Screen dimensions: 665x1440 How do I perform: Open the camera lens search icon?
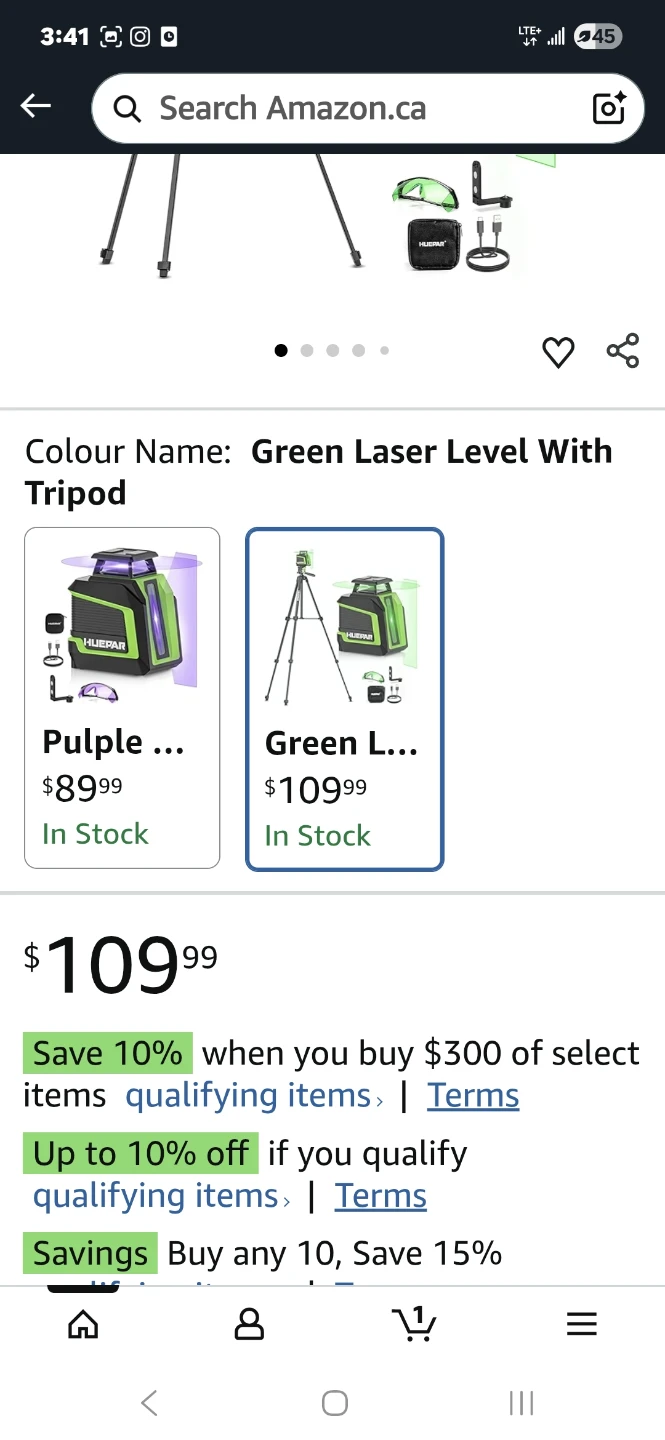pyautogui.click(x=609, y=107)
